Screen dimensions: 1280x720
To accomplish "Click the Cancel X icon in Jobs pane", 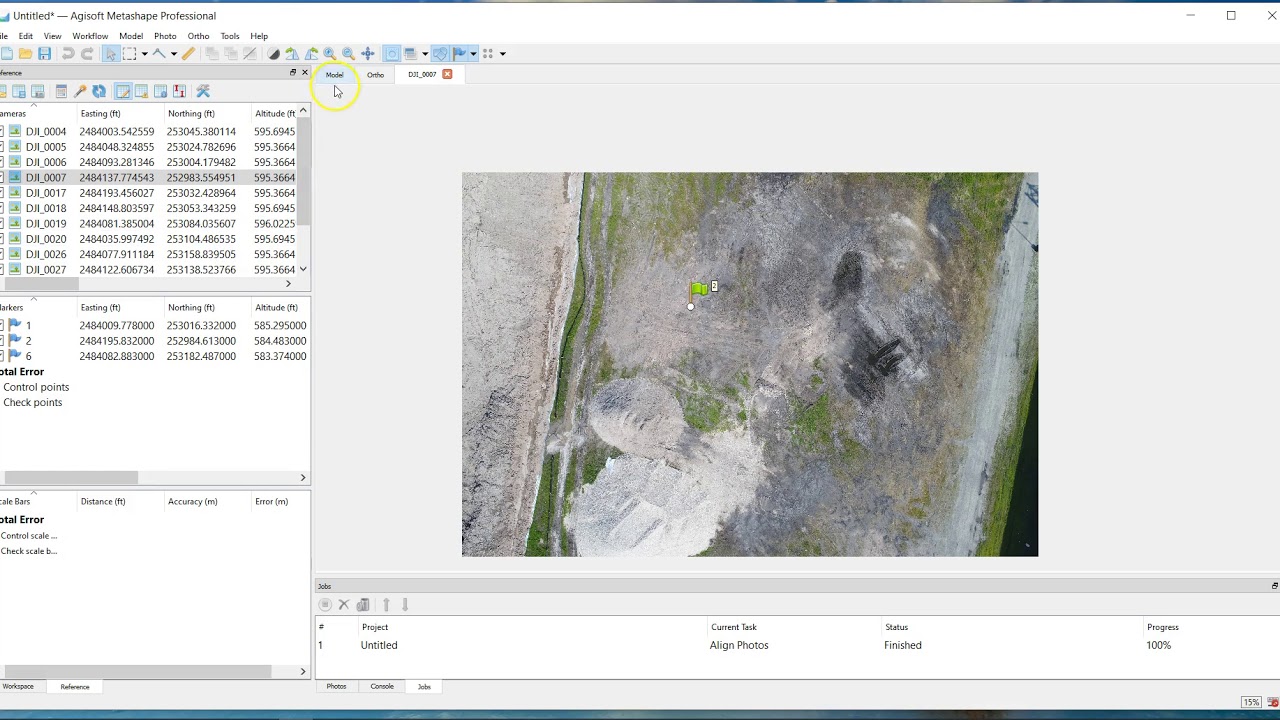I will pyautogui.click(x=344, y=605).
